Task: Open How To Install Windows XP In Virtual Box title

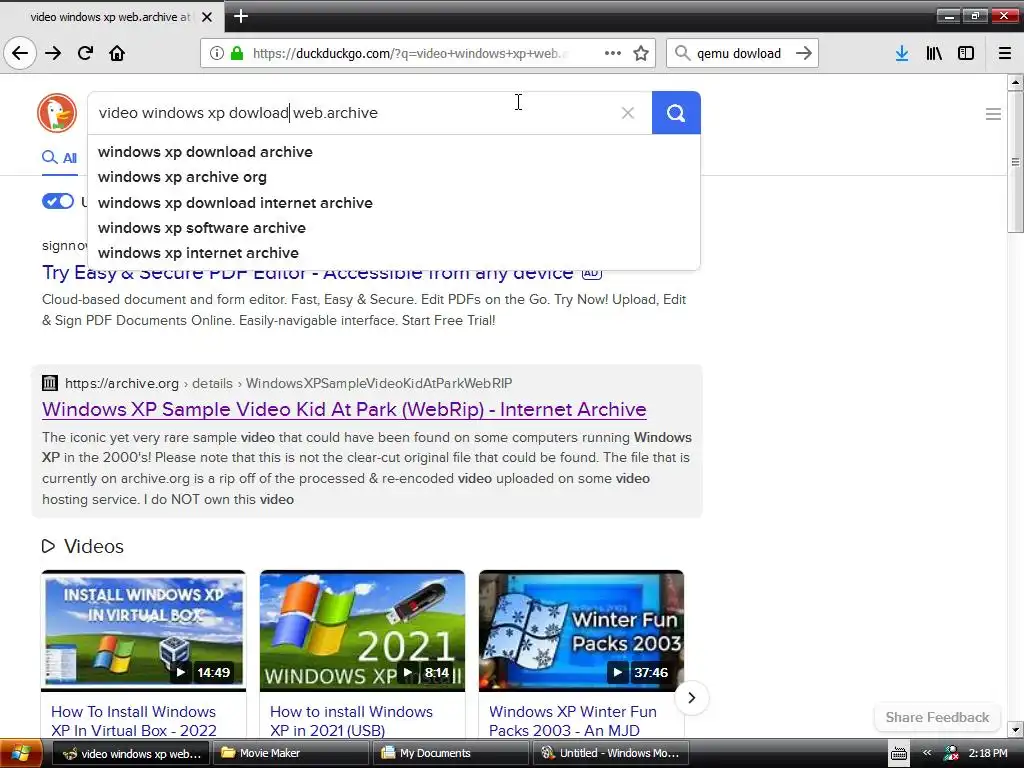Action: (134, 721)
